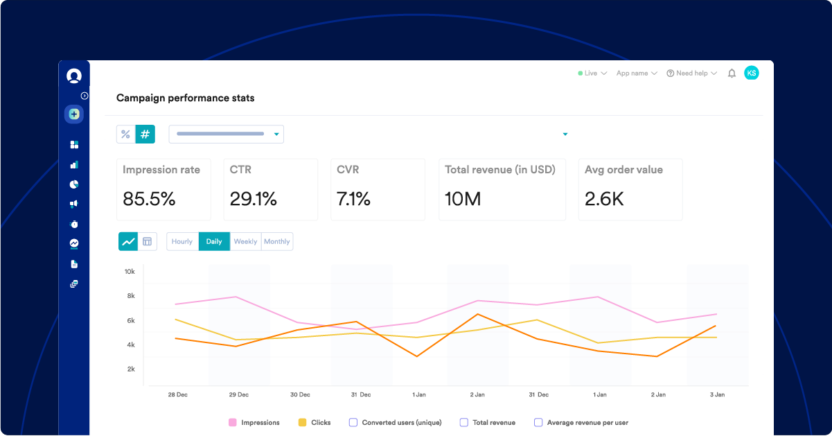The image size is (832, 436).
Task: Select the Daily tab
Action: pos(214,241)
